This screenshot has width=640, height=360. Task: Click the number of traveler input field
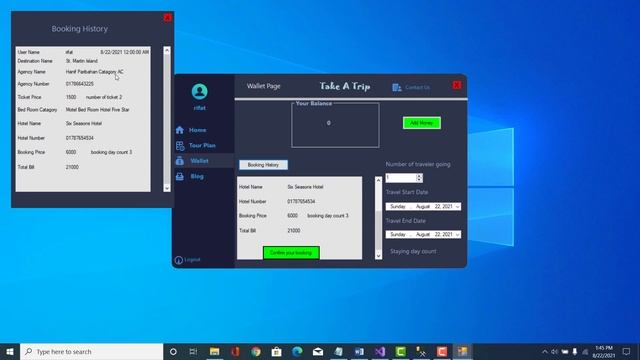(400, 178)
